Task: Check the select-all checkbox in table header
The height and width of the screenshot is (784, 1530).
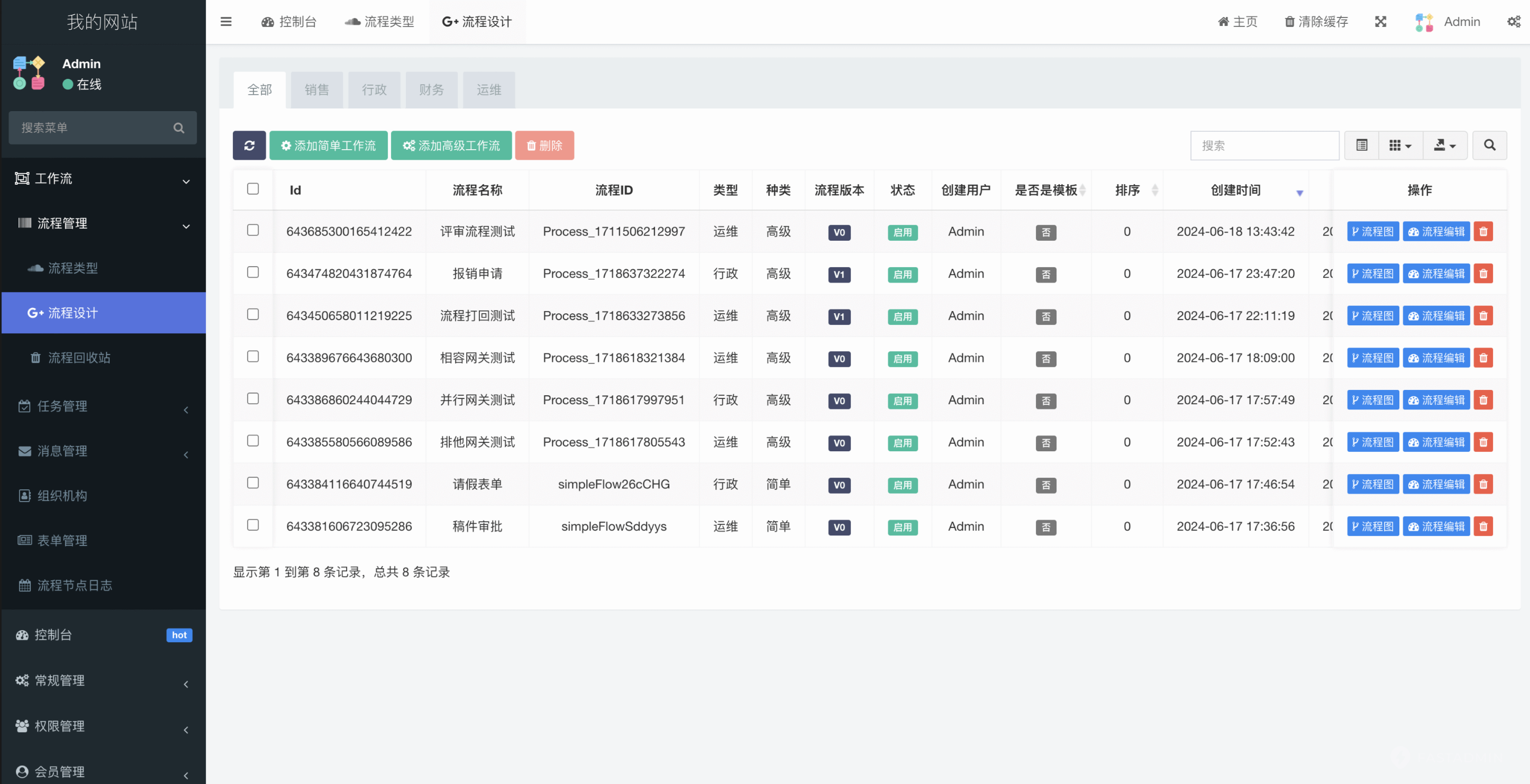Action: (253, 189)
